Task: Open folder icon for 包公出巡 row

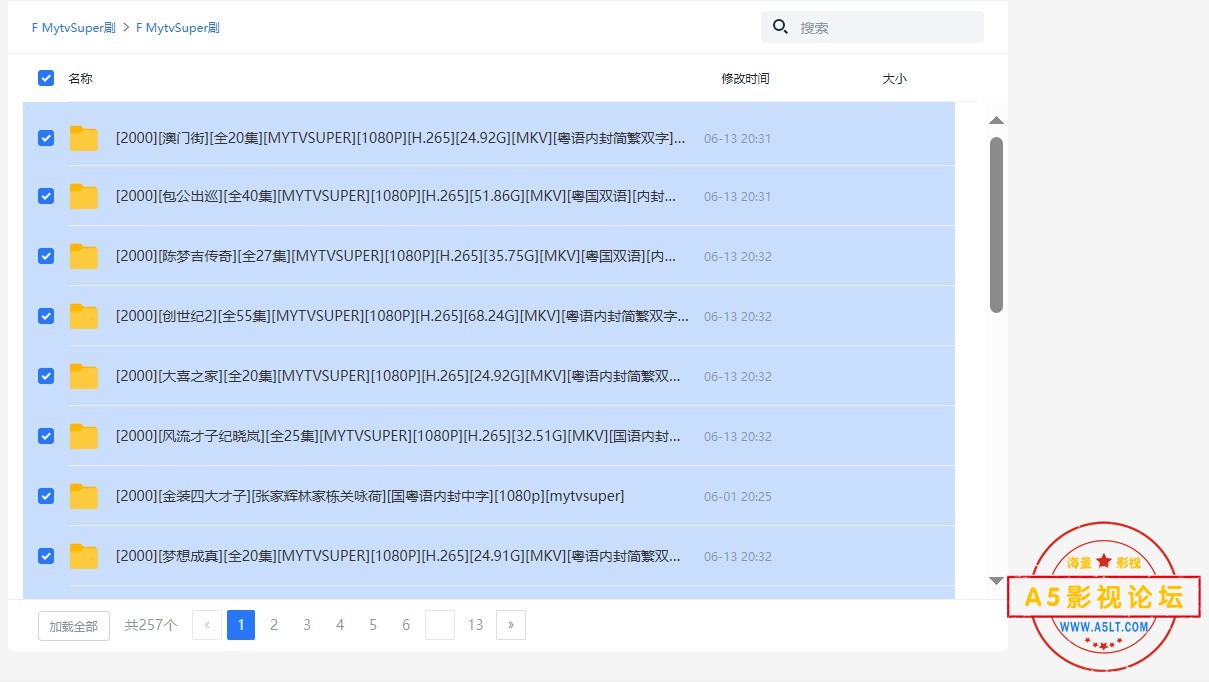Action: pyautogui.click(x=84, y=196)
